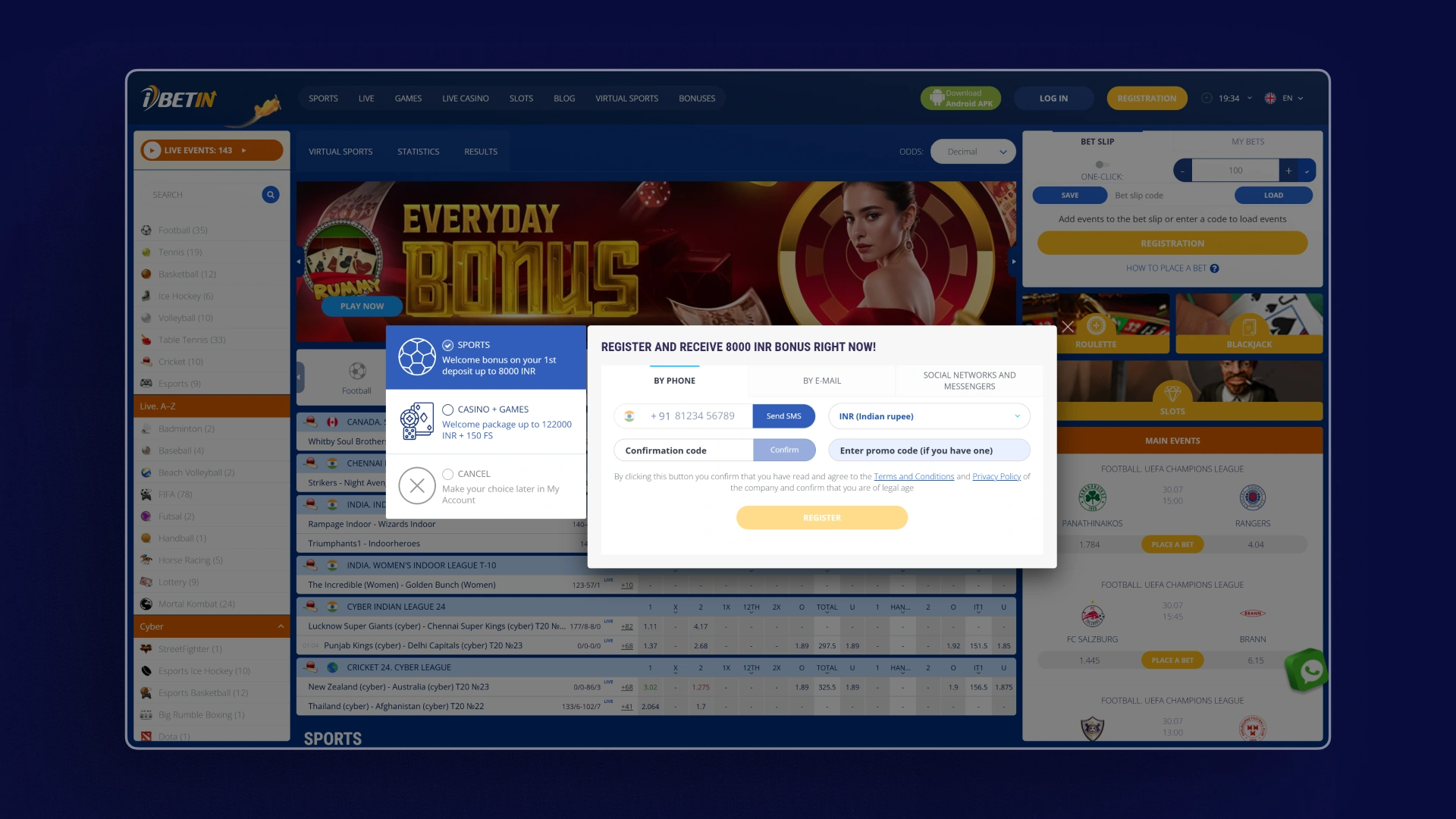Click the LOG IN button

tap(1053, 99)
